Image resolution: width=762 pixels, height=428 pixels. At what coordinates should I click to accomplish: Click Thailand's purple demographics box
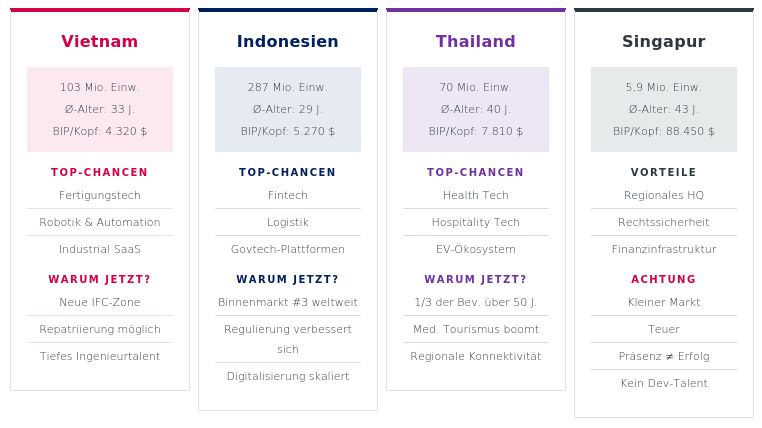click(x=476, y=109)
